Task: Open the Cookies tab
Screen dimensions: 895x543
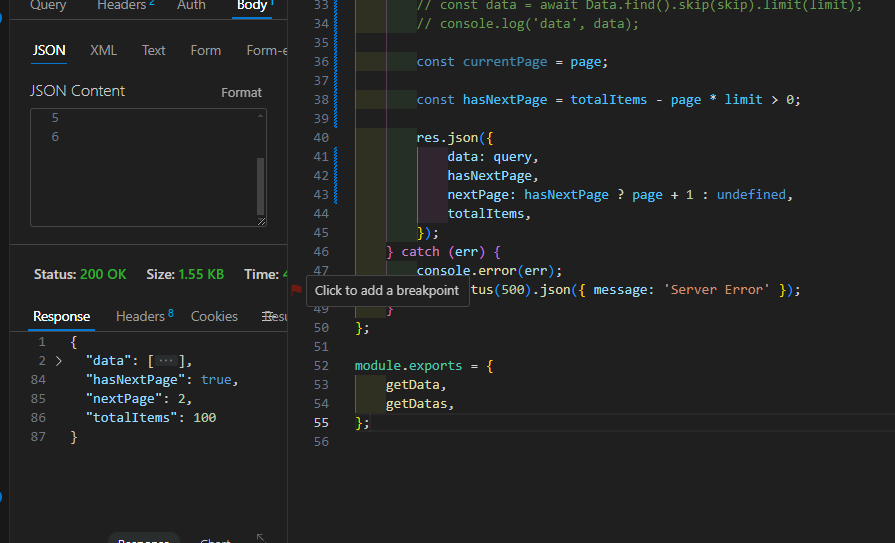Action: click(214, 316)
